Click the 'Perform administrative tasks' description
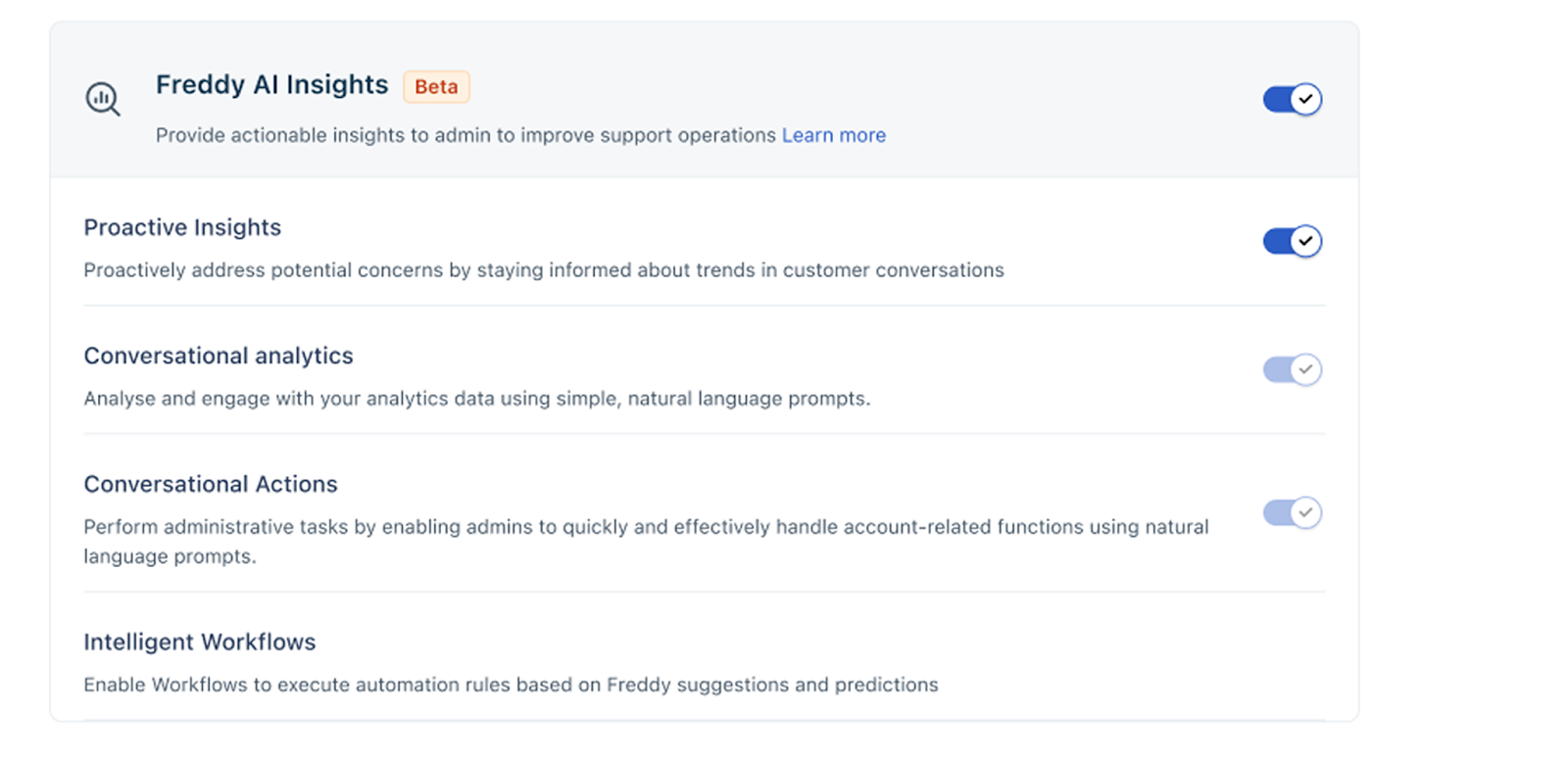This screenshot has width=1568, height=763. tap(646, 527)
